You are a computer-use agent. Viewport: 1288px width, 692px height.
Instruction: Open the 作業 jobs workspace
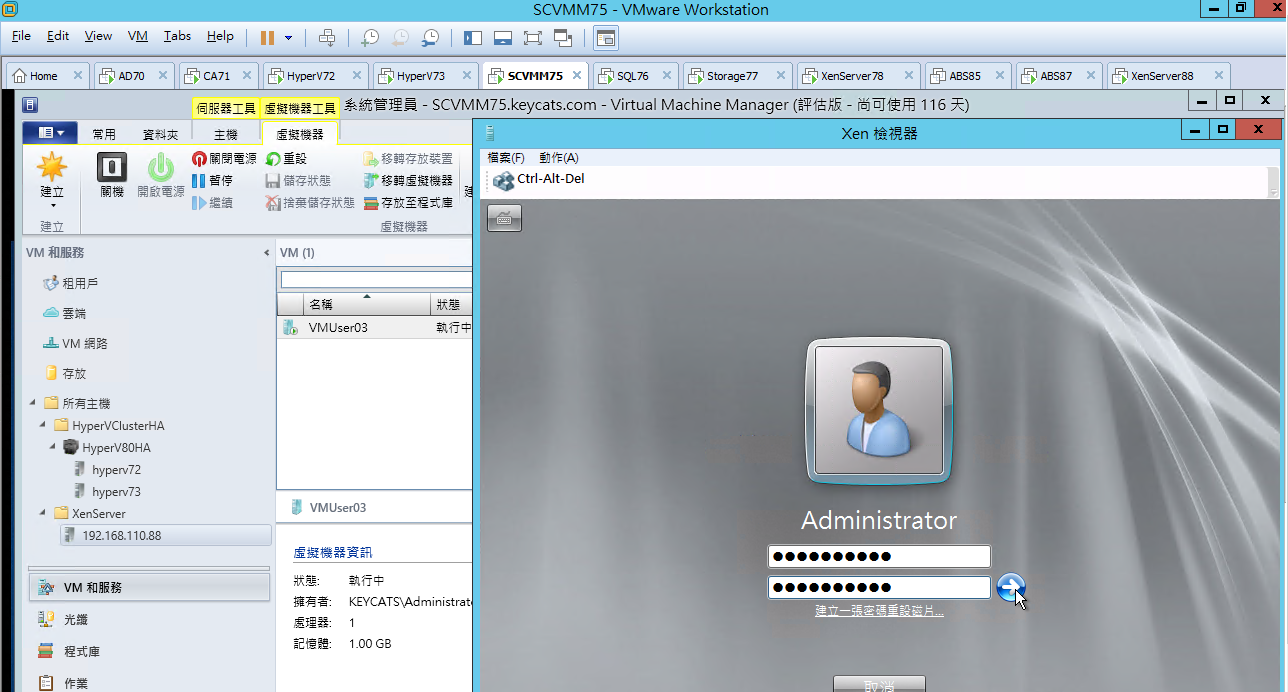149,682
